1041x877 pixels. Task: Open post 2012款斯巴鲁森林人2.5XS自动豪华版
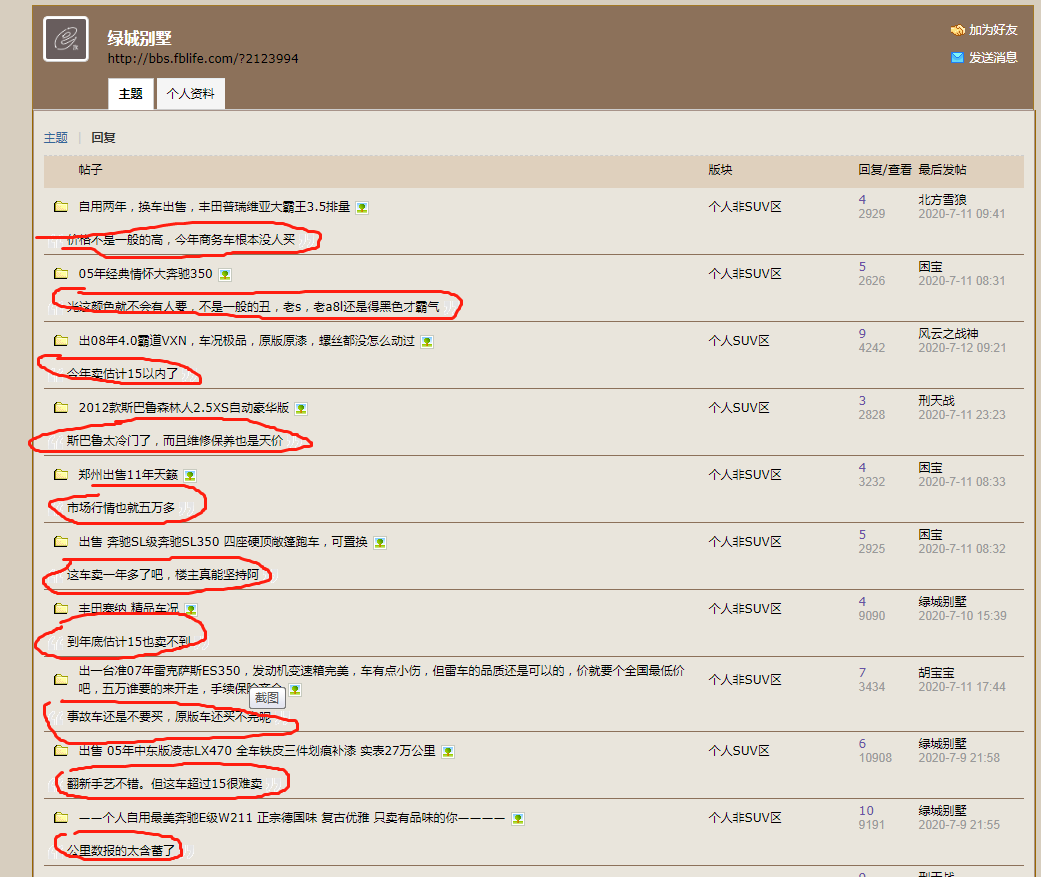184,408
